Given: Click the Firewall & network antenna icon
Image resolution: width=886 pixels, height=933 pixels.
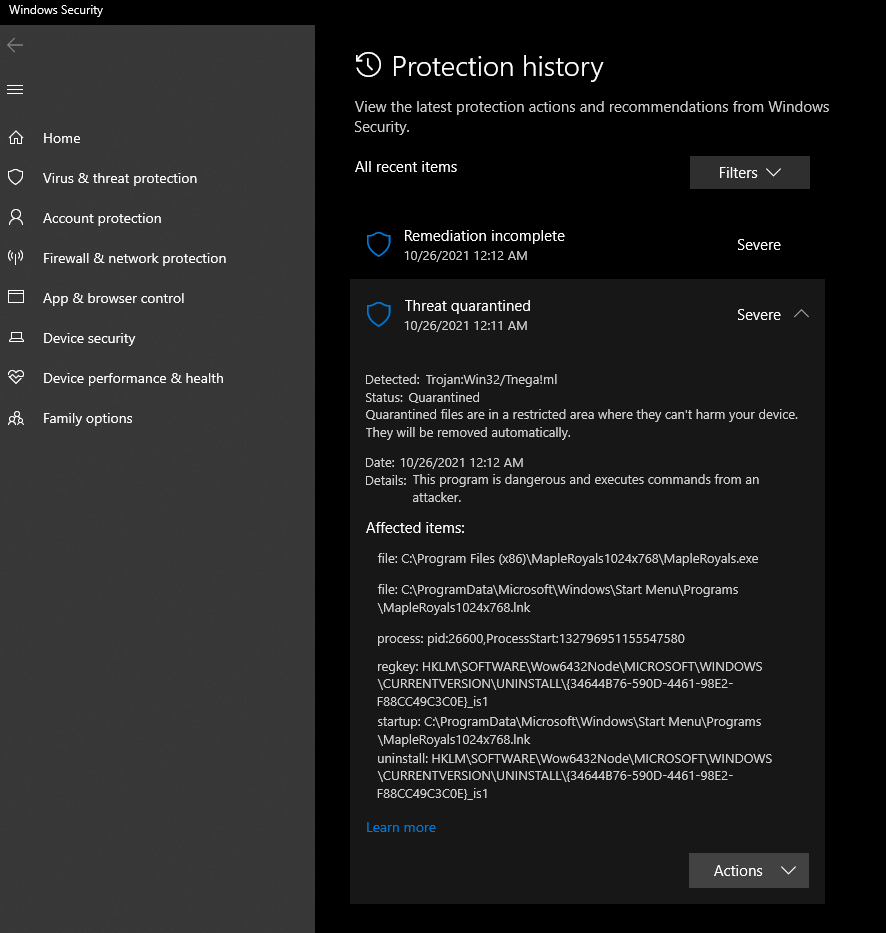Looking at the screenshot, I should click(16, 257).
